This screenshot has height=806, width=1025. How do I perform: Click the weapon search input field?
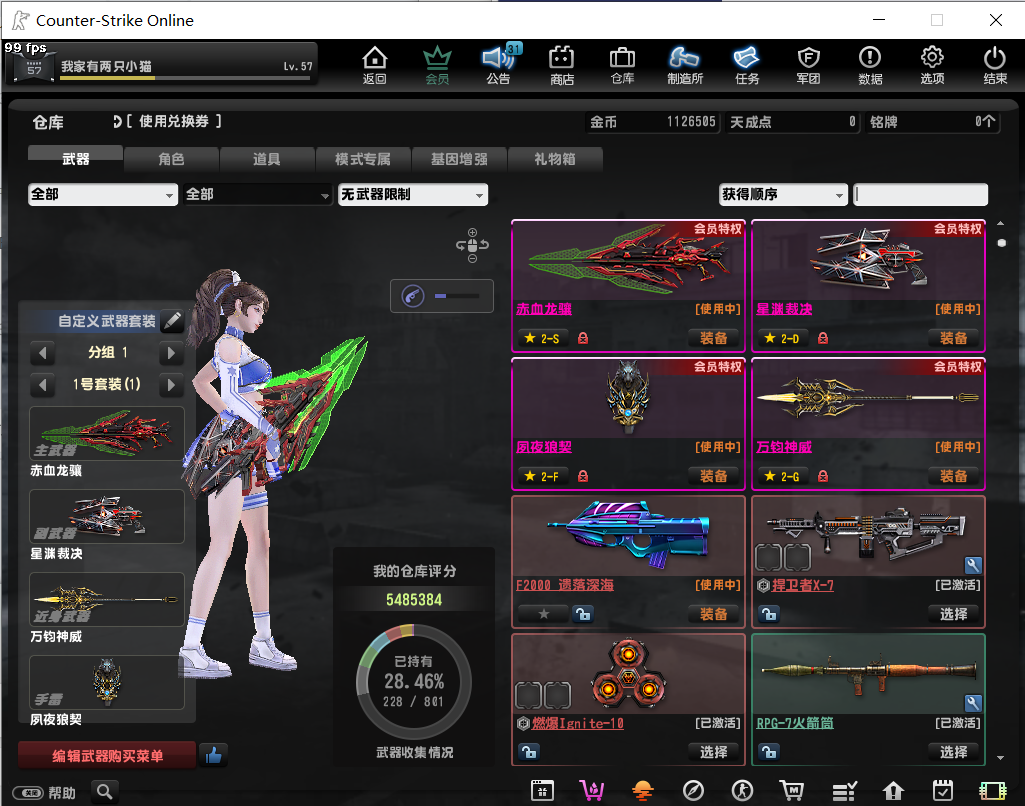[920, 195]
